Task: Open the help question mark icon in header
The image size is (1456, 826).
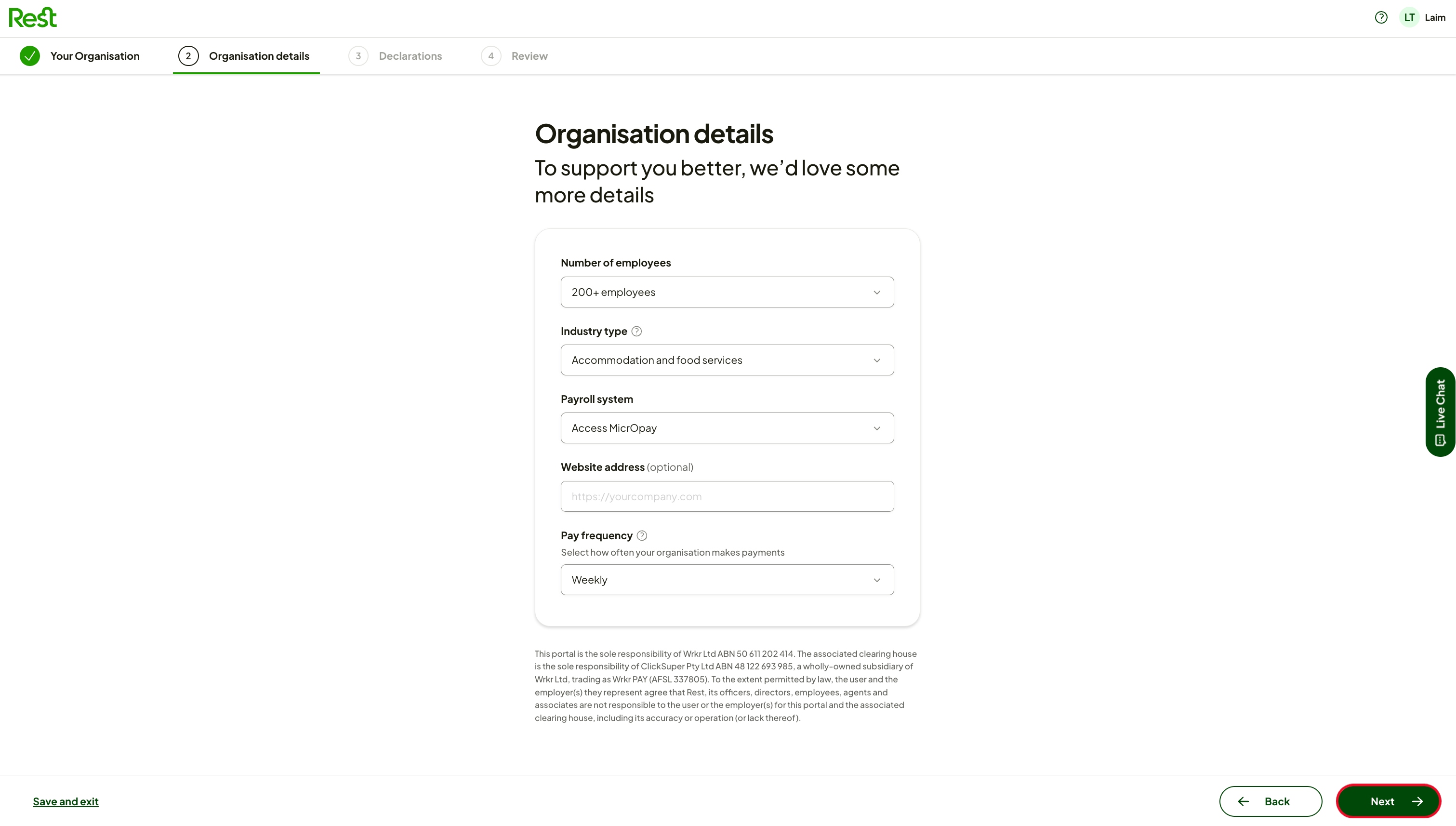Action: (x=1381, y=17)
